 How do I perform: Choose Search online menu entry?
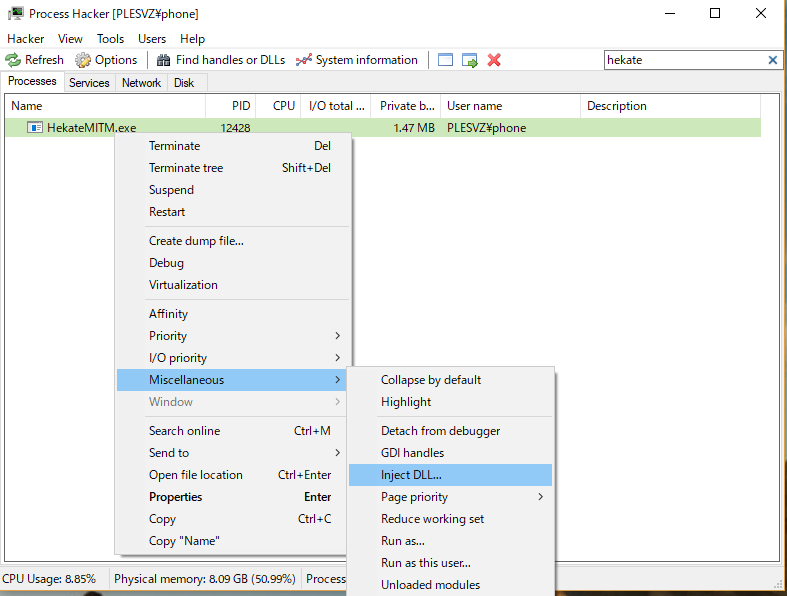pyautogui.click(x=233, y=431)
